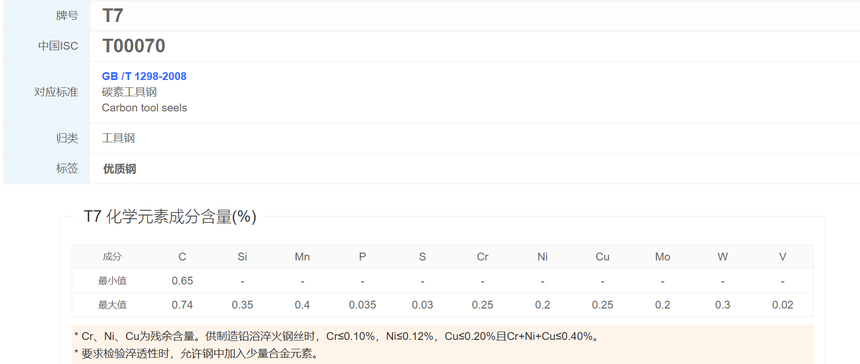The width and height of the screenshot is (860, 364).
Task: Select the maximum carbon value 0.74
Action: coord(182,305)
